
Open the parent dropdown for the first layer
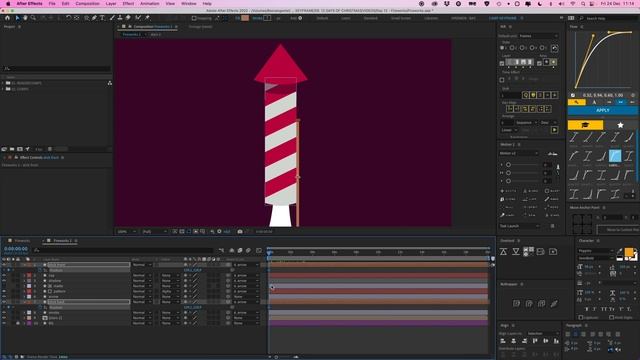click(x=246, y=265)
